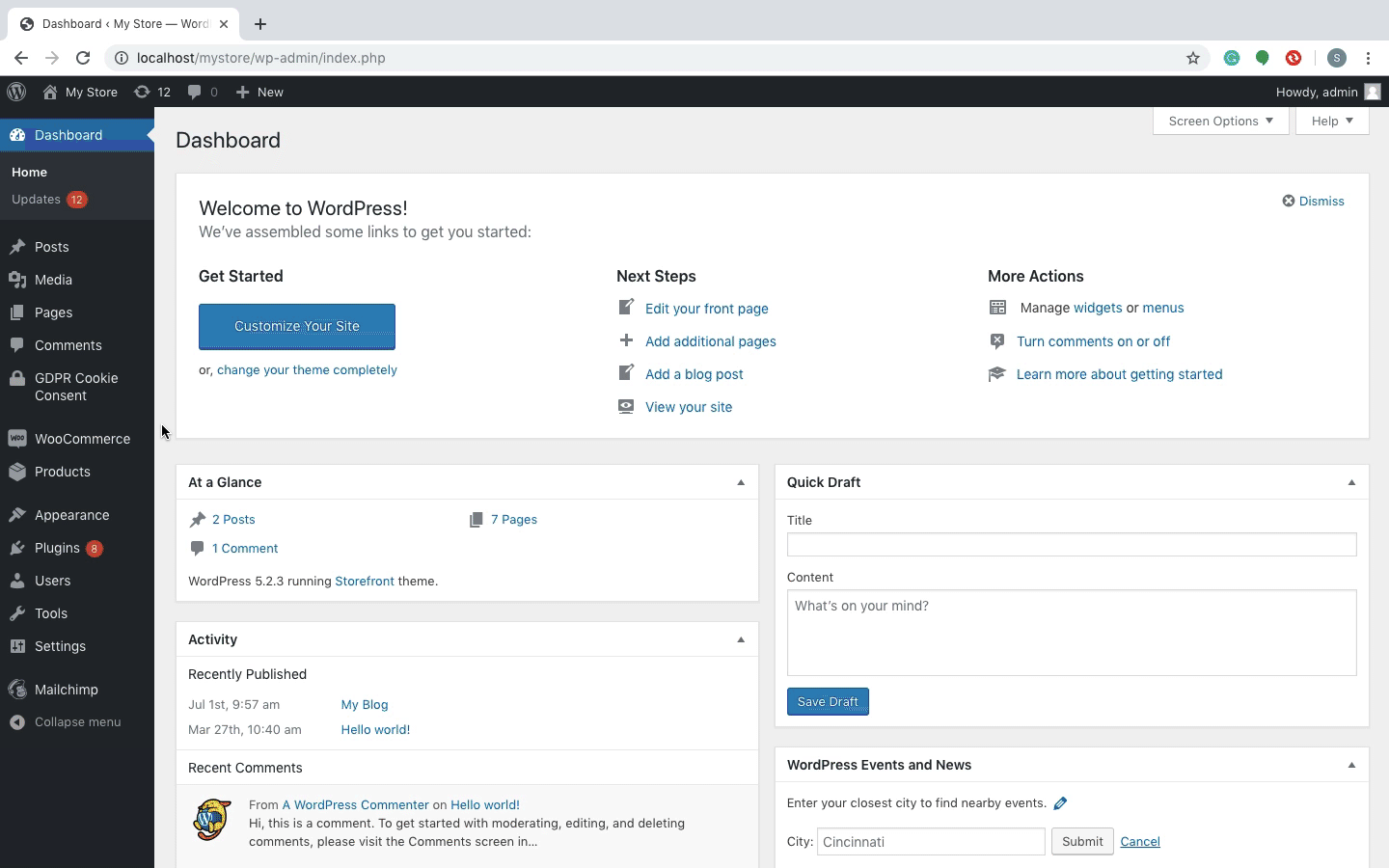Screen dimensions: 1389x868
Task: Open the Add a blog post link
Action: [694, 374]
